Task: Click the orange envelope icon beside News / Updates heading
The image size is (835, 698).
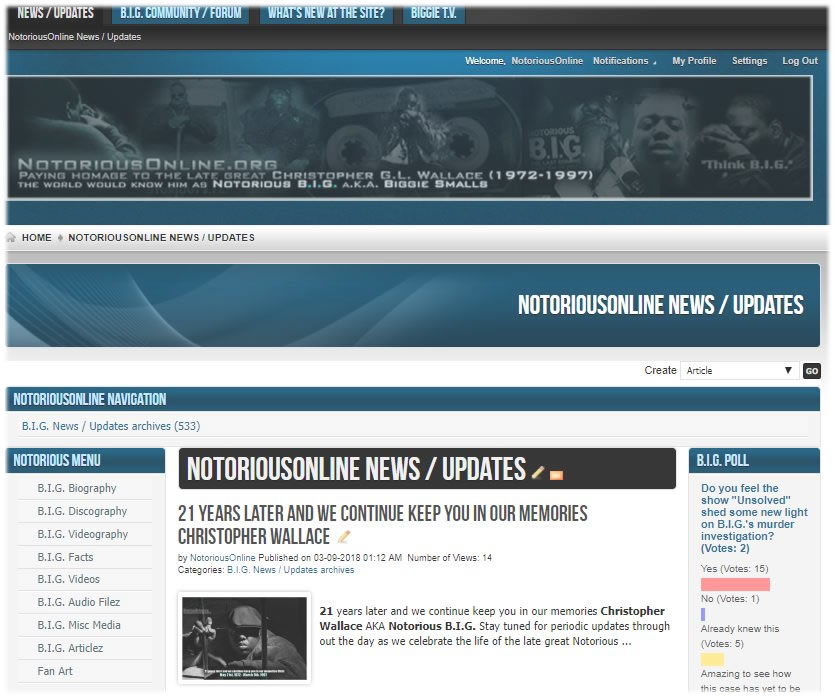Action: click(556, 475)
